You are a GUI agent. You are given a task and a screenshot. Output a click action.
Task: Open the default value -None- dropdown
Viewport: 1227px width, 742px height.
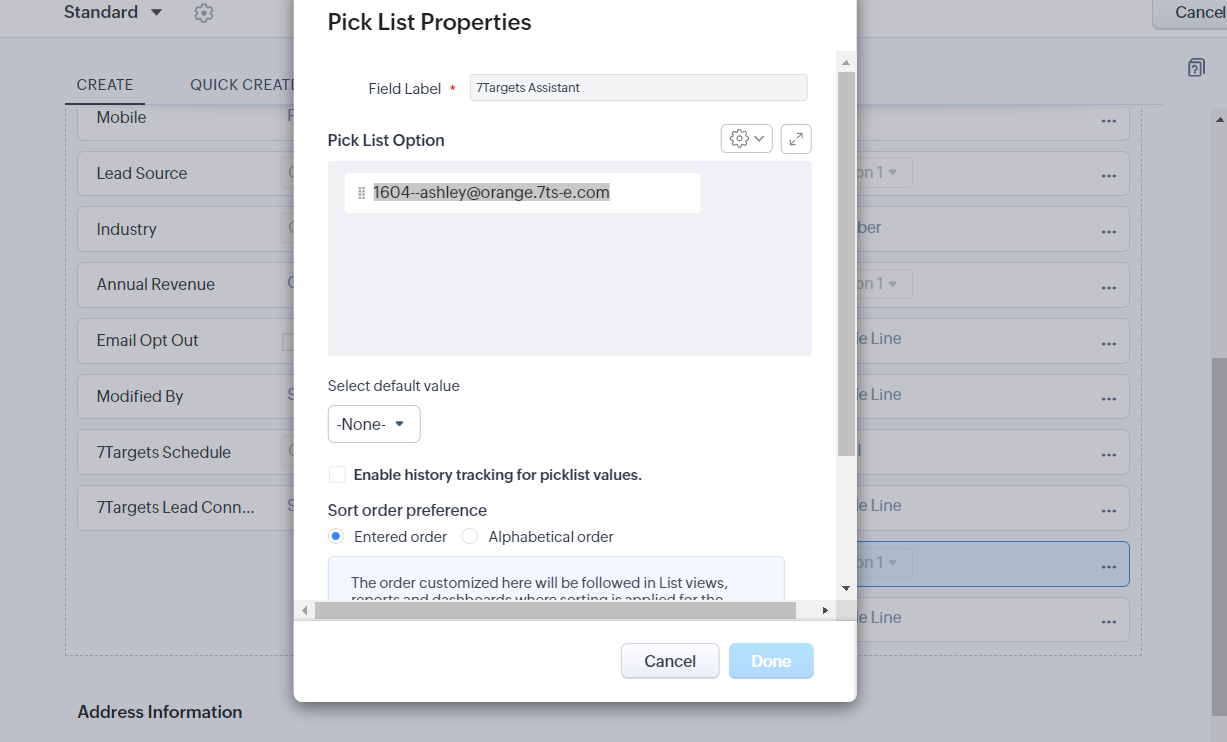click(374, 424)
